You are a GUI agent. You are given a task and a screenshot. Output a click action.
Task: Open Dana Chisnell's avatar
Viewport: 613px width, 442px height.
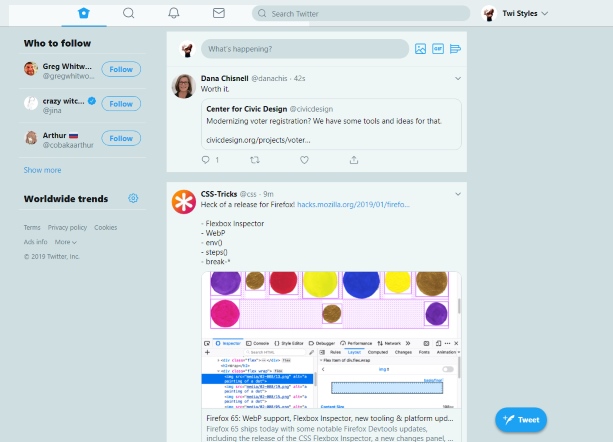click(x=184, y=86)
